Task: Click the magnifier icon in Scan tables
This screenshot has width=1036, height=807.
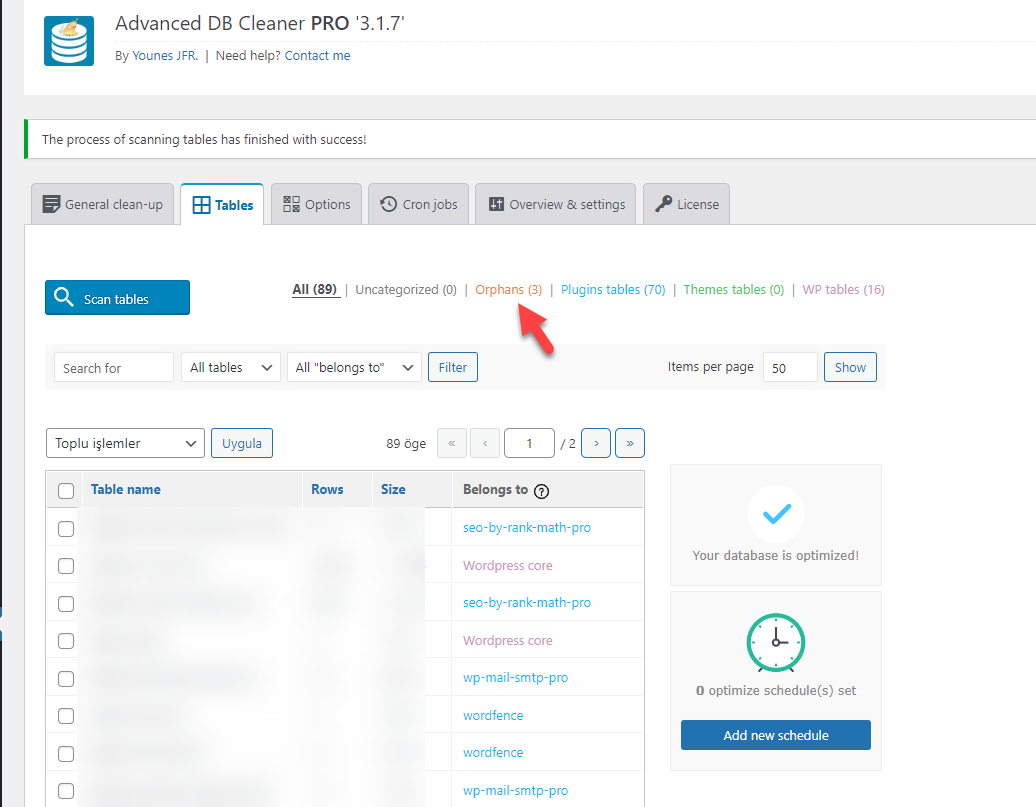Action: [64, 297]
